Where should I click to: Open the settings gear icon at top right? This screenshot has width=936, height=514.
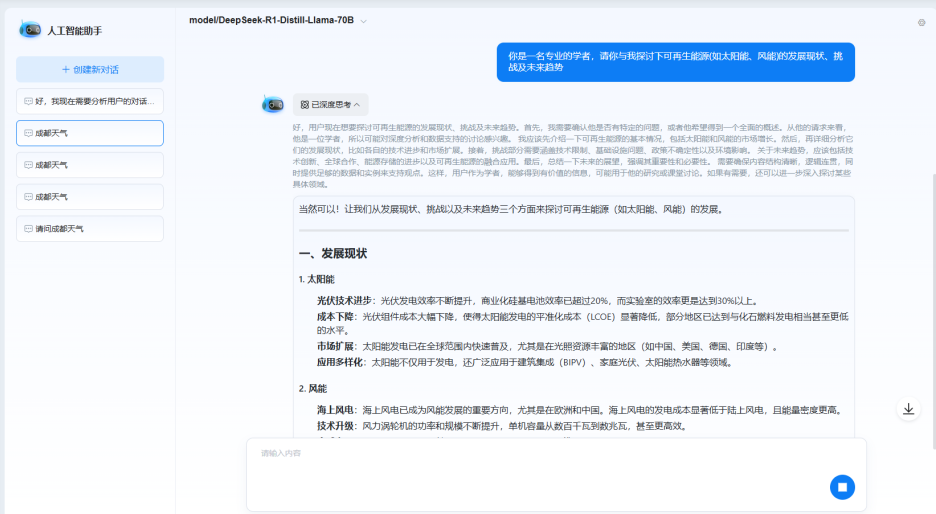922,23
